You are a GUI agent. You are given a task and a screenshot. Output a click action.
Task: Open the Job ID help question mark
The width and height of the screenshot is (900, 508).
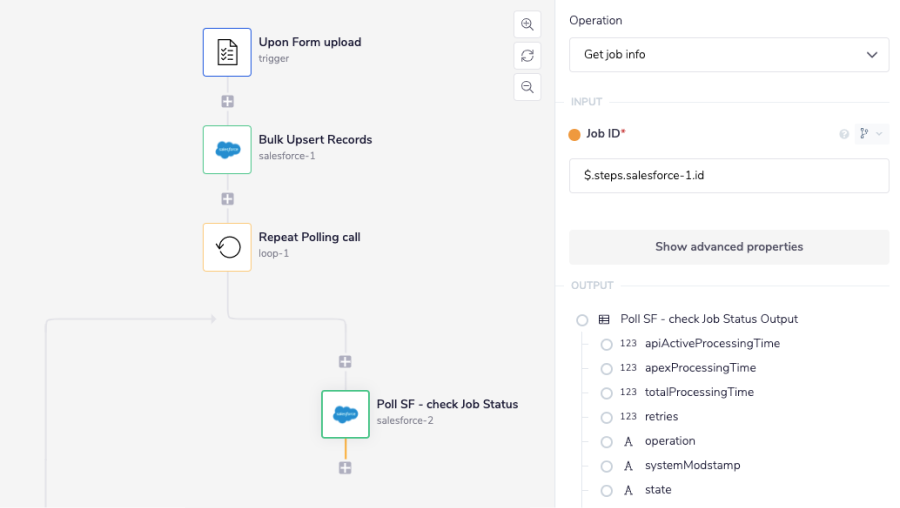point(844,134)
